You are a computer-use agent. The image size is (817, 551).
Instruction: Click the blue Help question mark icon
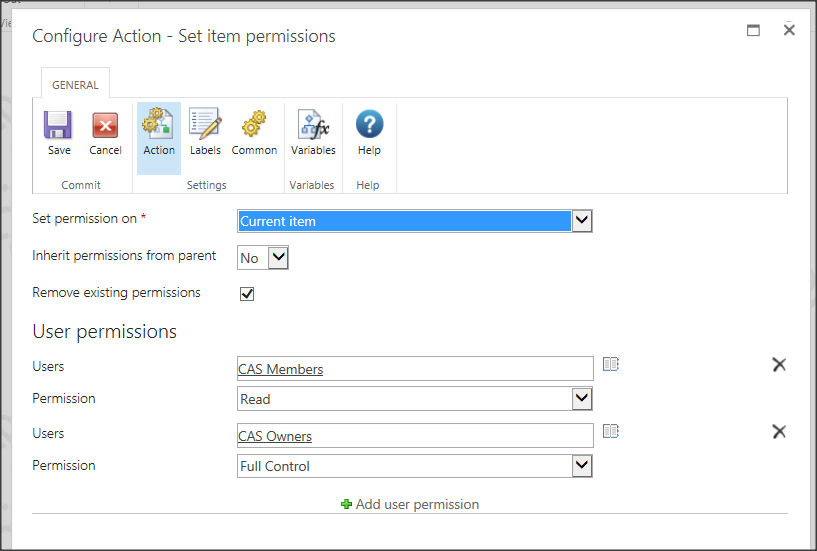click(369, 124)
